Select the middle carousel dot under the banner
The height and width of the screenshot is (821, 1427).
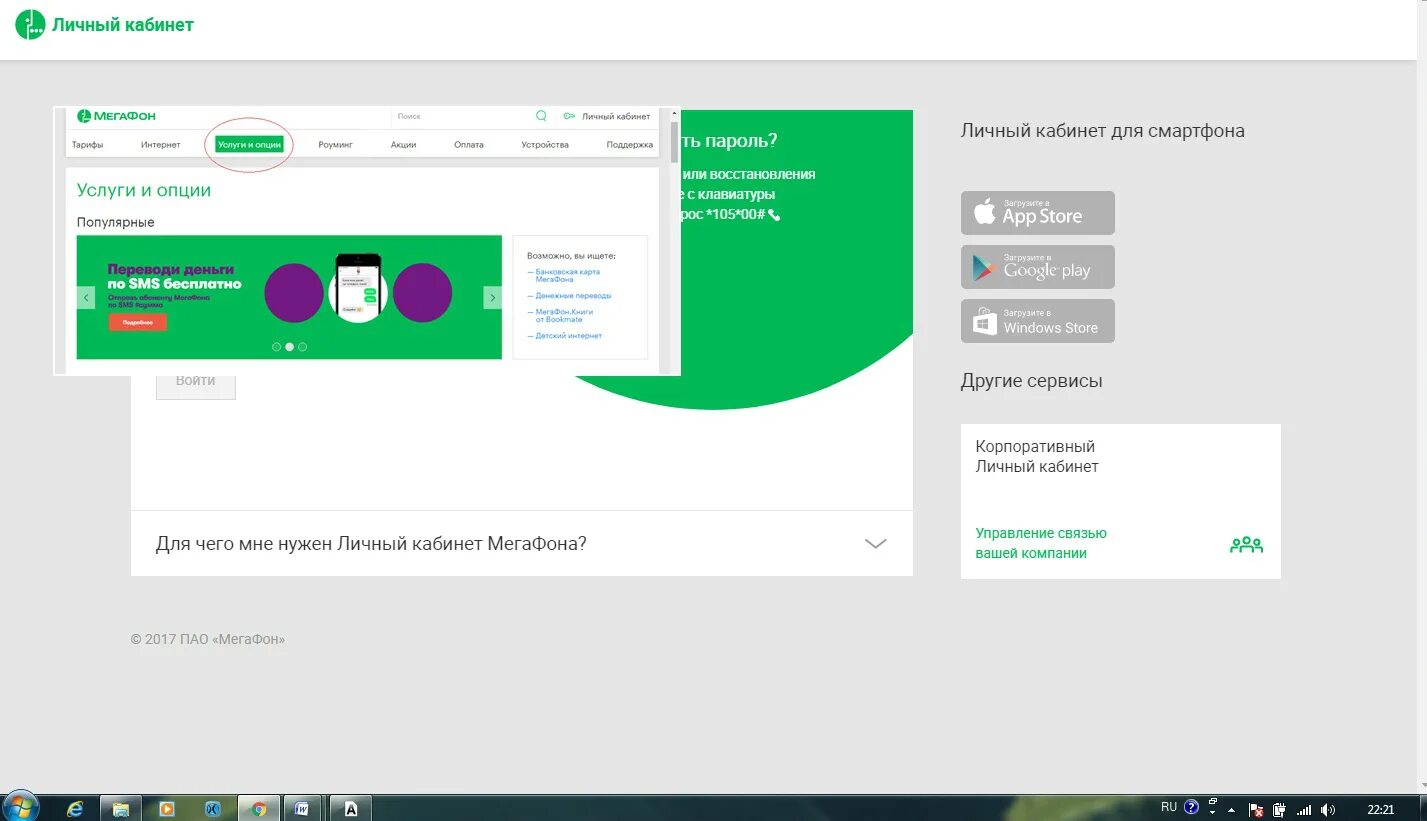click(x=290, y=347)
